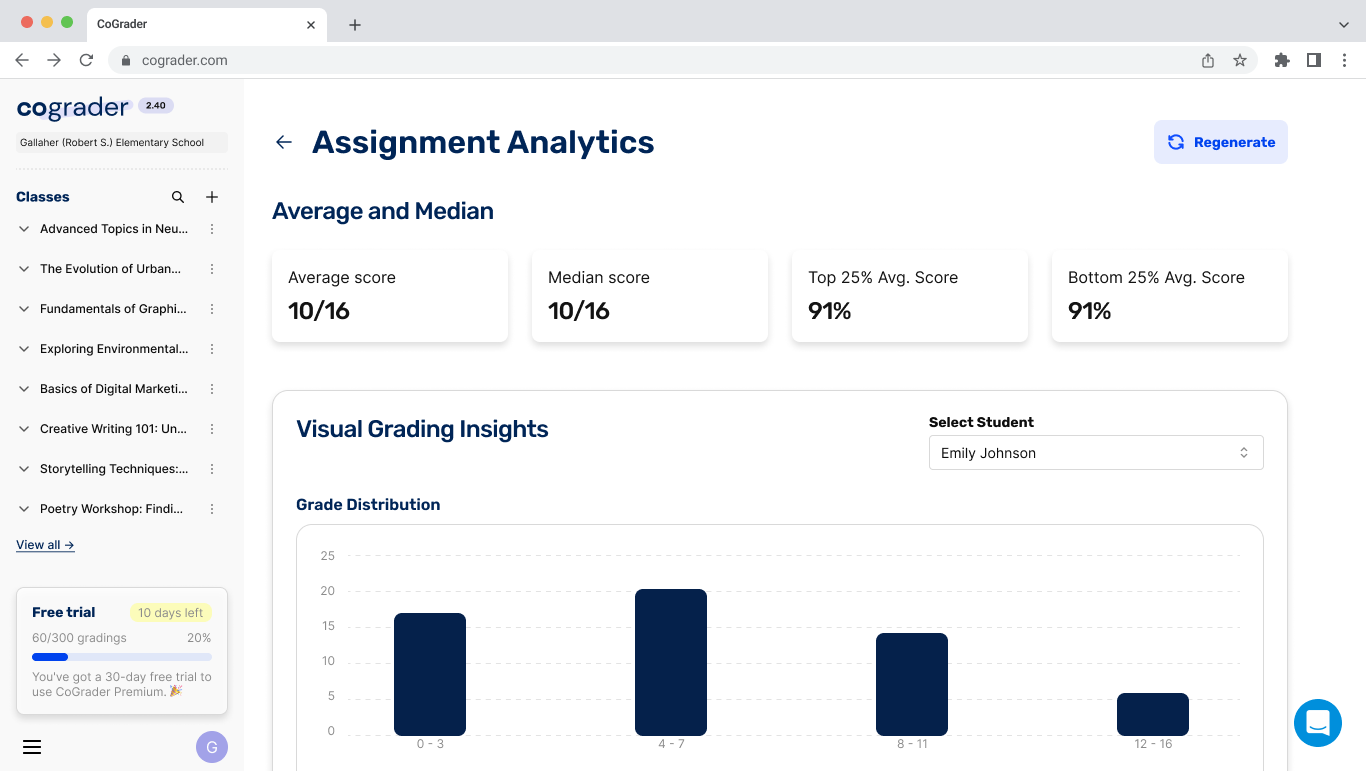Open the chat support bubble
The width and height of the screenshot is (1366, 771).
pos(1317,722)
